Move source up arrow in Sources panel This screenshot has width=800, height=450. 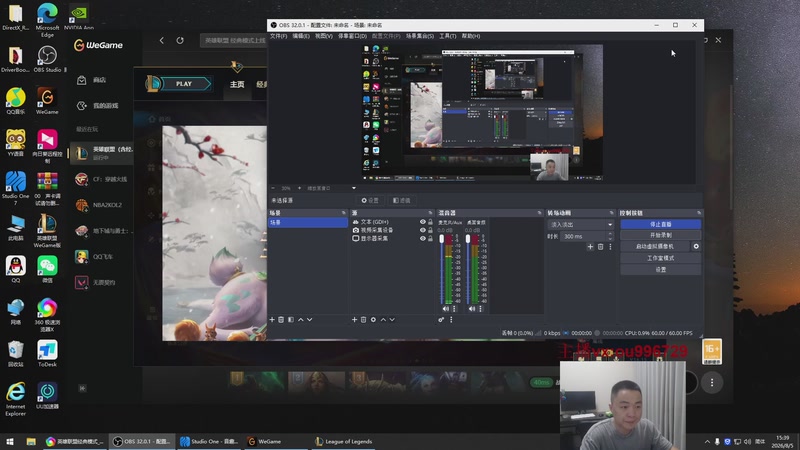click(x=383, y=320)
